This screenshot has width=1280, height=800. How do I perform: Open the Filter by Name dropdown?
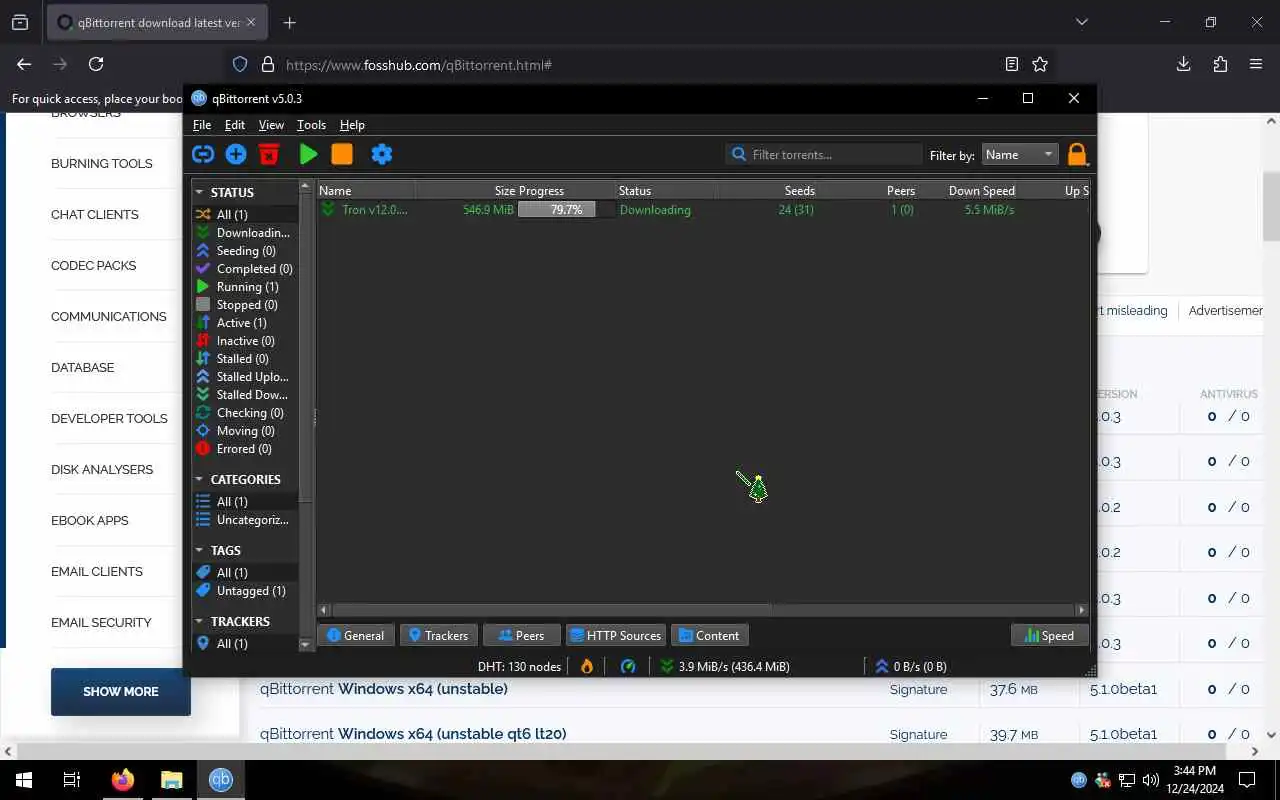point(1019,155)
